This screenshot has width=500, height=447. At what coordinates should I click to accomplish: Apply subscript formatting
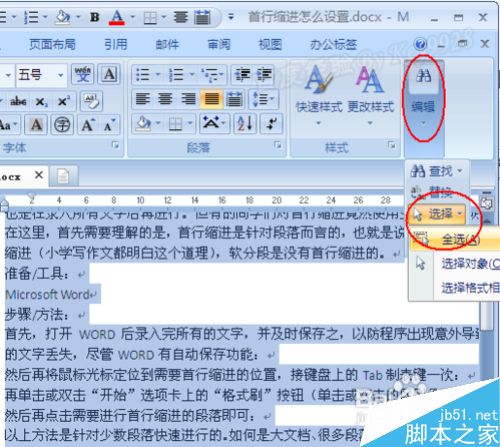[42, 101]
